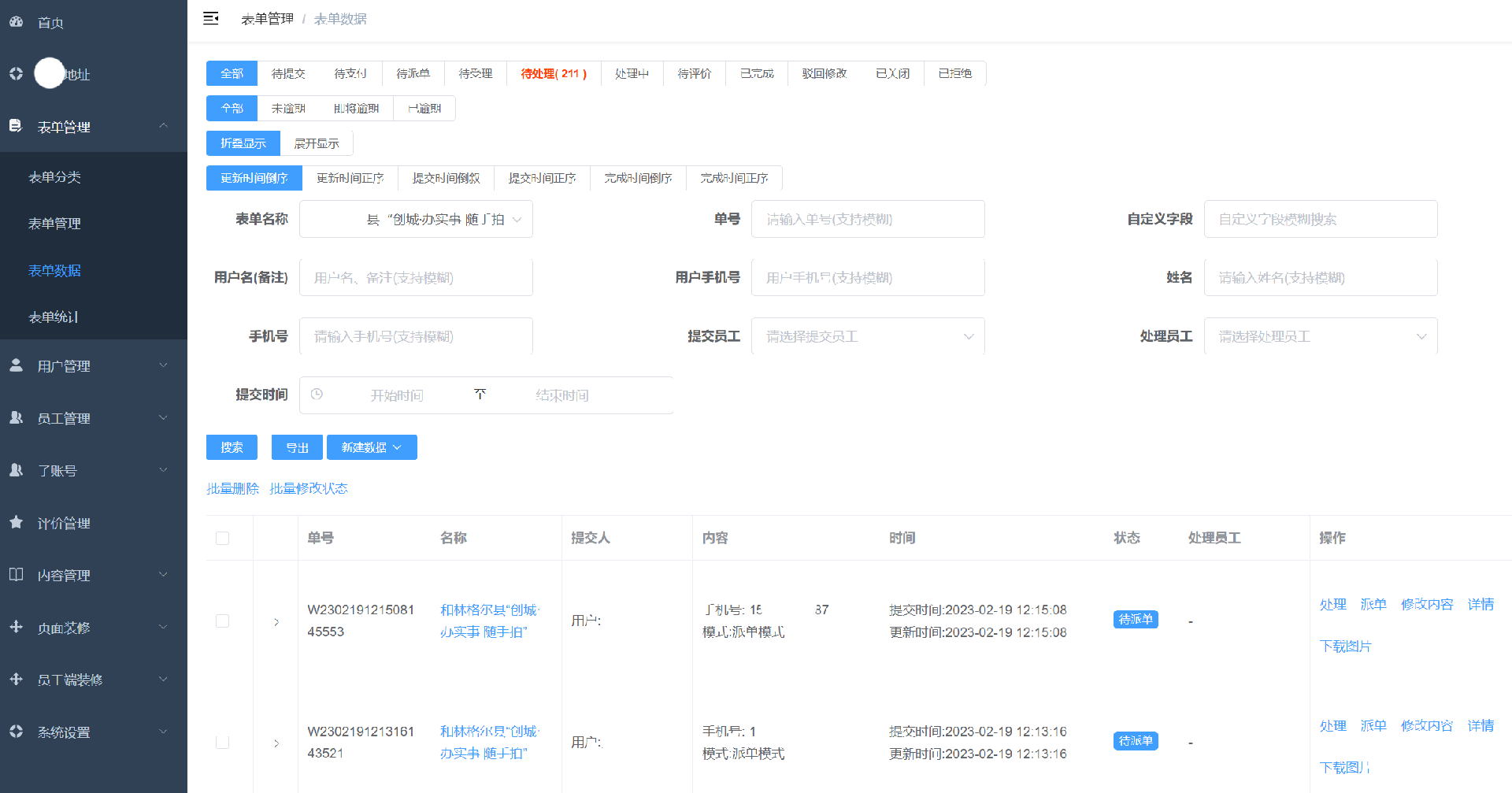Open 表单分类 in the sidebar
Viewport: 1512px width, 793px height.
pos(94,177)
